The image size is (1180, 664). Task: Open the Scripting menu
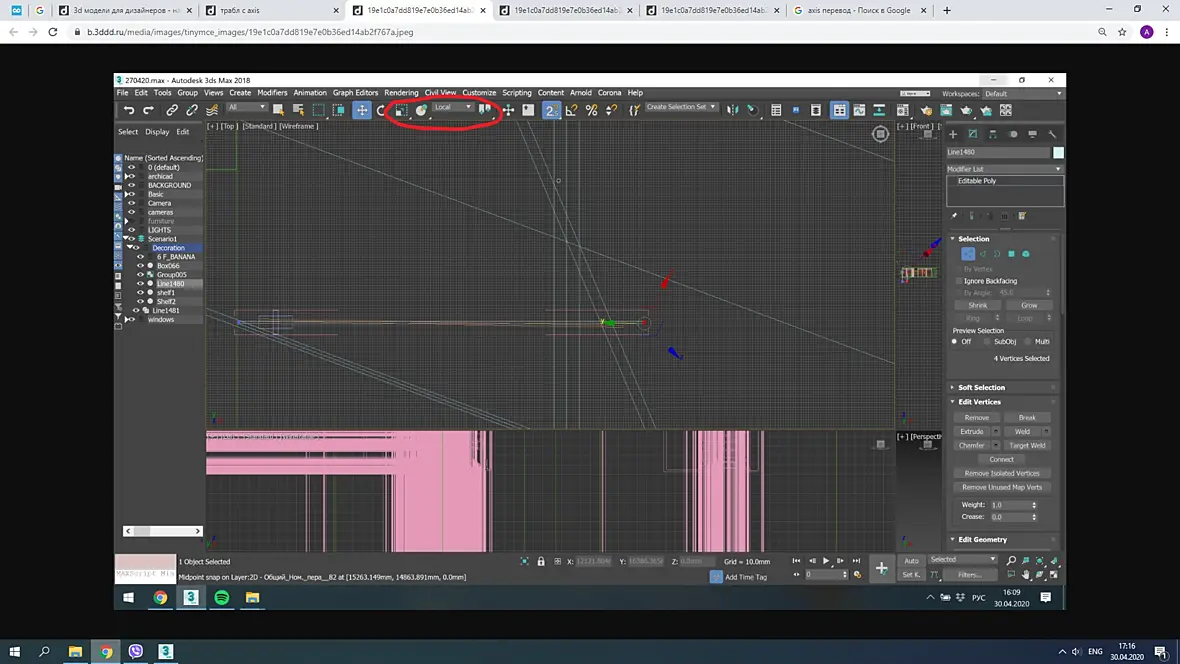click(517, 93)
